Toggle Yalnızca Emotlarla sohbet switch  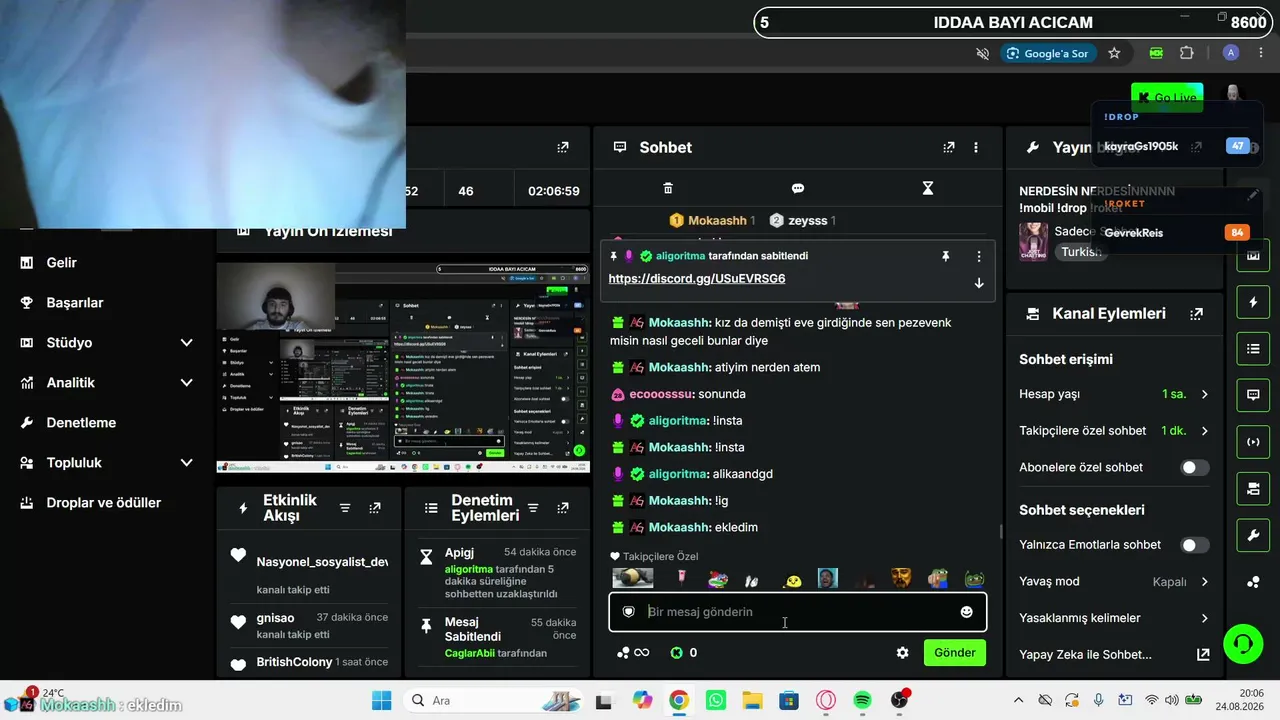[x=1194, y=545]
